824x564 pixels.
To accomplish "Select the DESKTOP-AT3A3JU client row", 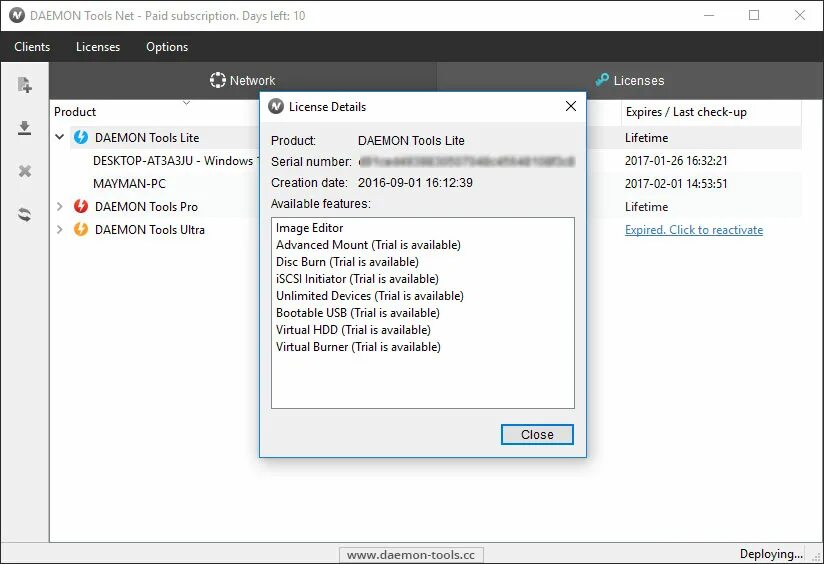I will tap(173, 161).
